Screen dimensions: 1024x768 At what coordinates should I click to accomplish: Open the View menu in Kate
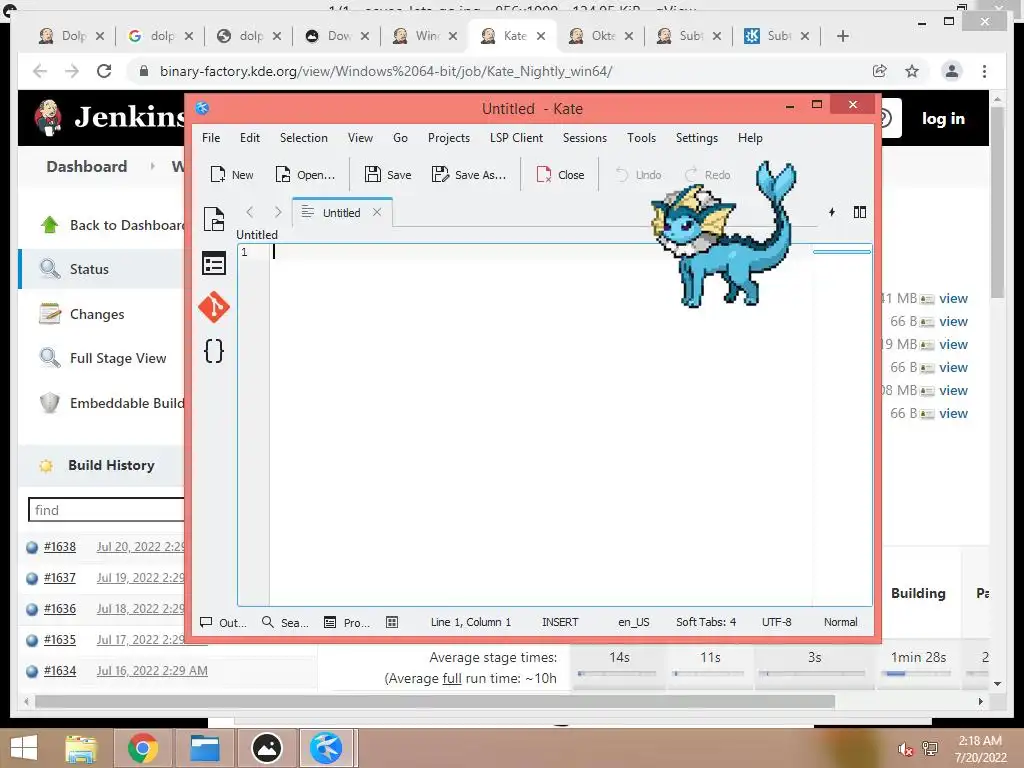coord(360,138)
